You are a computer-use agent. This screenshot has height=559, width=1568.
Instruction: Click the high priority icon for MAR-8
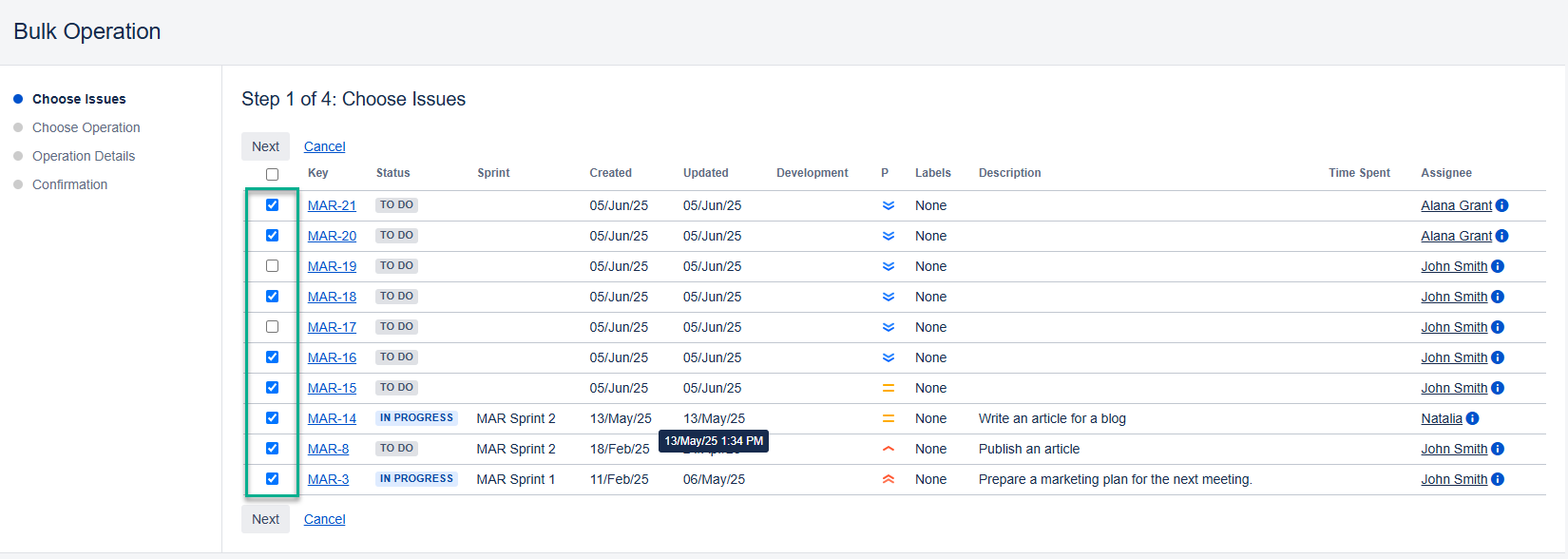click(889, 449)
